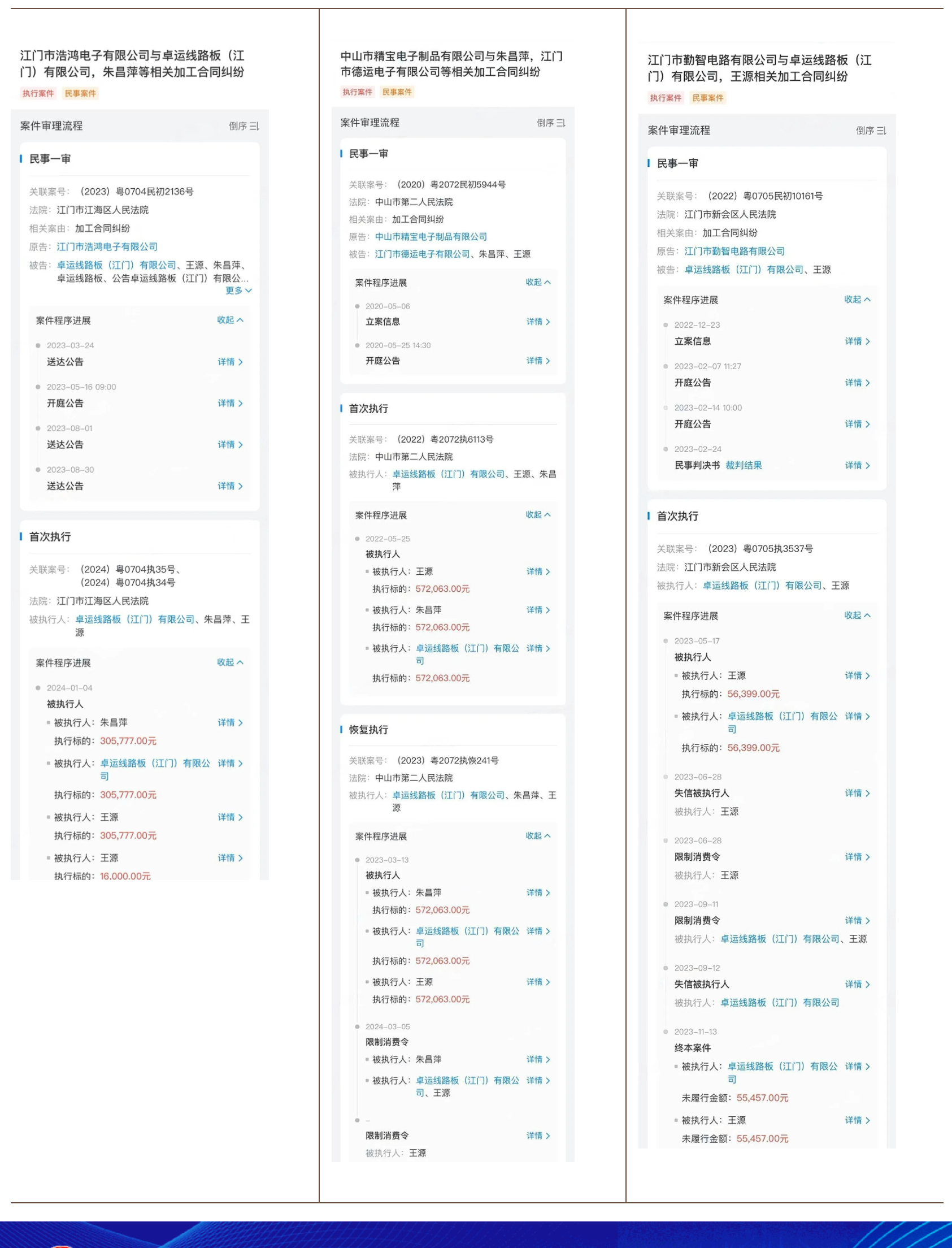This screenshot has width=952, height=1248.
Task: Select case number (2022)粤2072执6113号
Action: [x=445, y=439]
